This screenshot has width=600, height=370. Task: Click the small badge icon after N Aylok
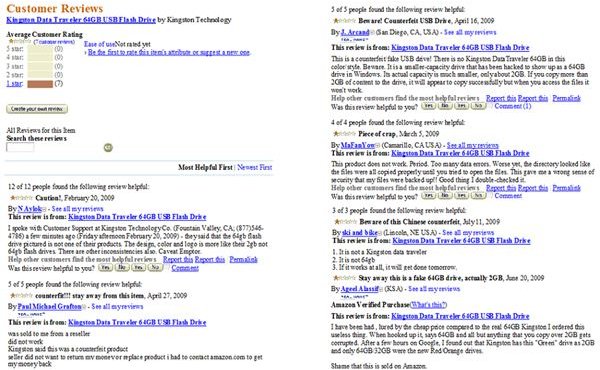[x=44, y=209]
